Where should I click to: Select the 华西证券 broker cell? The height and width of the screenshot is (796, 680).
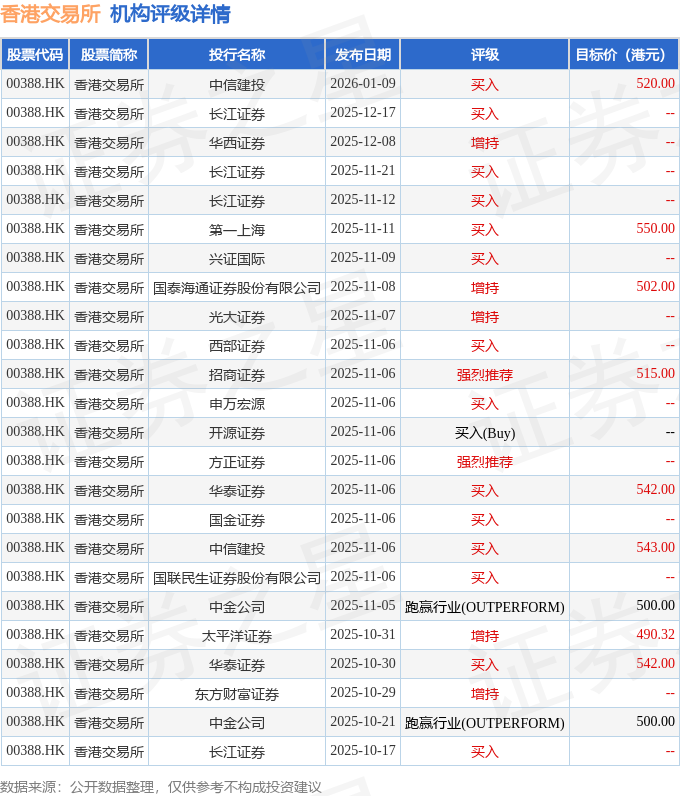coord(237,143)
